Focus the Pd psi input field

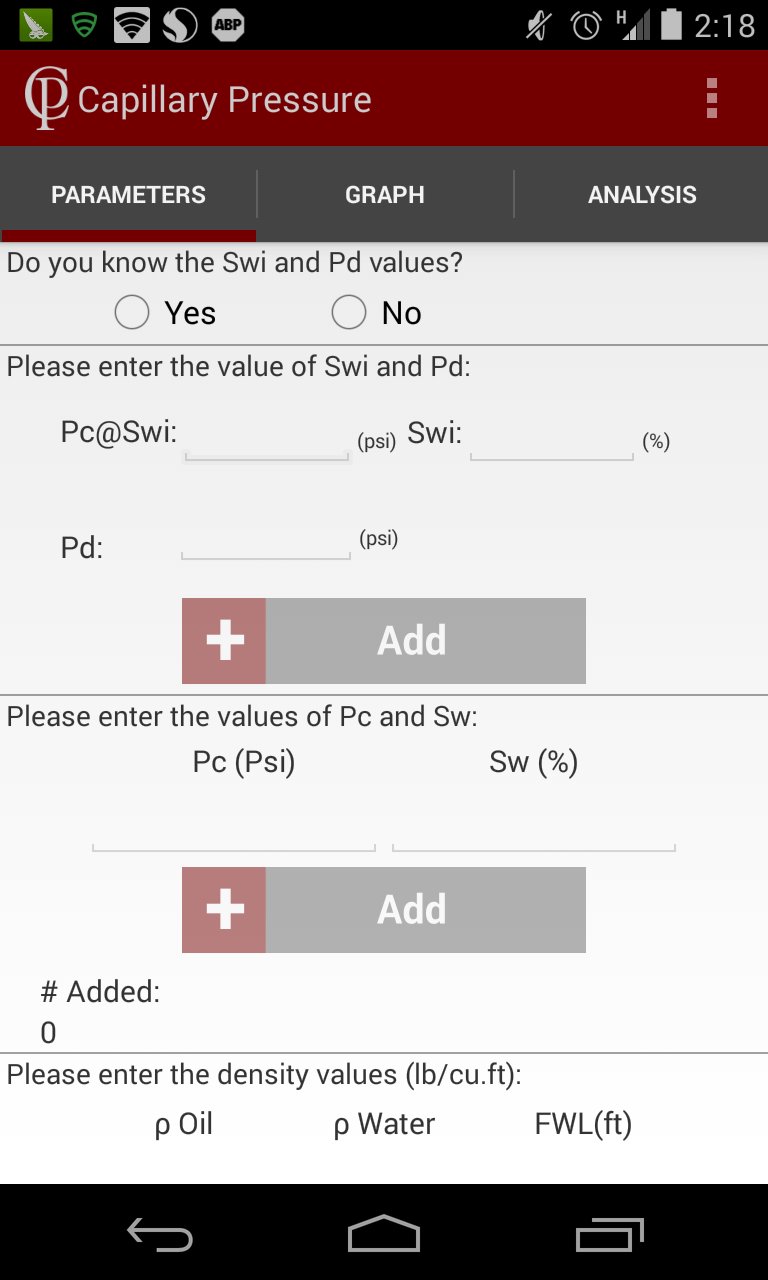click(266, 540)
